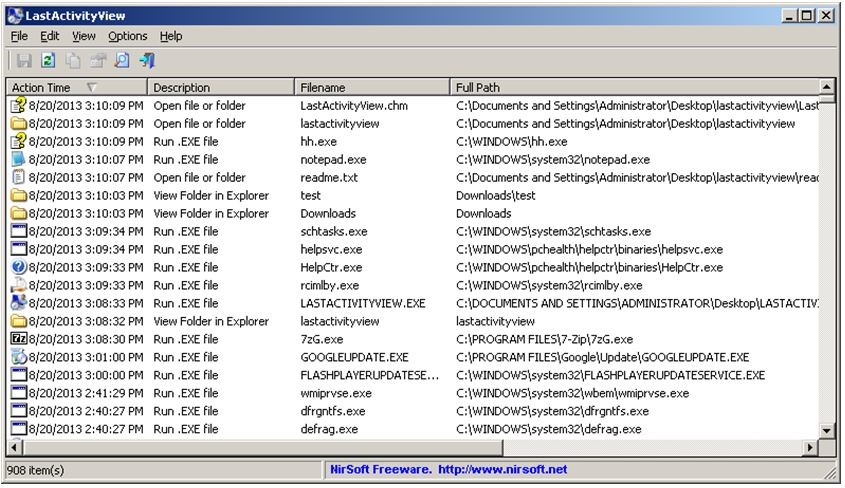845x488 pixels.
Task: Click the LASTACTIVITYVIEW.EXE row app icon
Action: coord(19,303)
